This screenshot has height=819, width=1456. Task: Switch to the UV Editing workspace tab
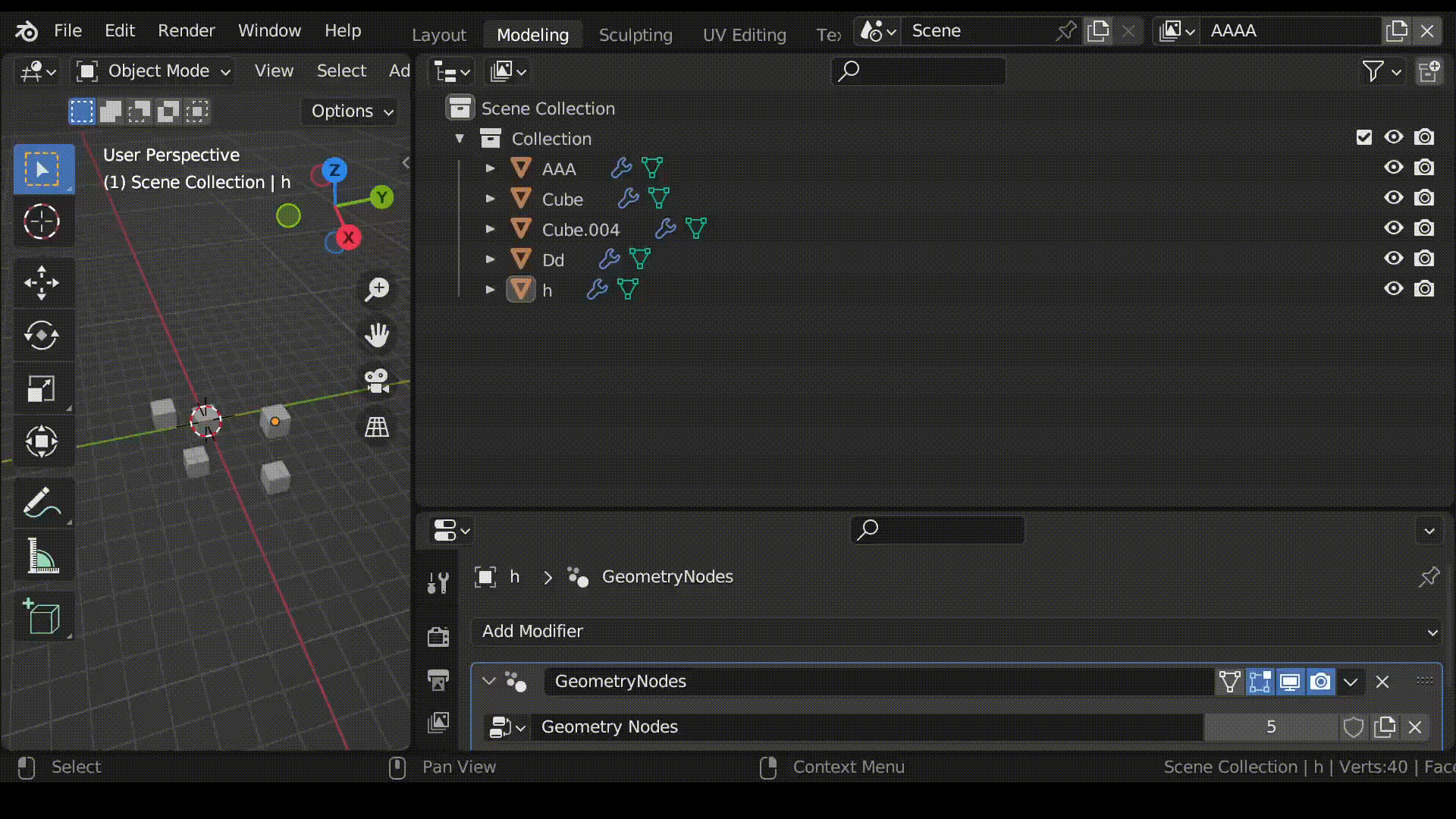point(744,35)
